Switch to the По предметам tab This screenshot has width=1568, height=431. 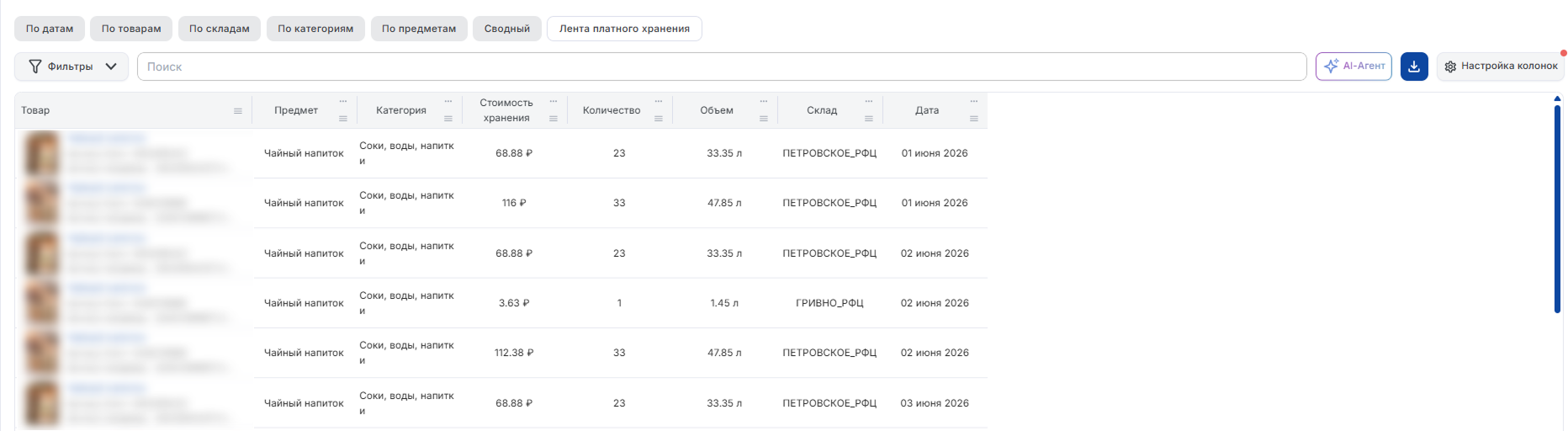419,29
